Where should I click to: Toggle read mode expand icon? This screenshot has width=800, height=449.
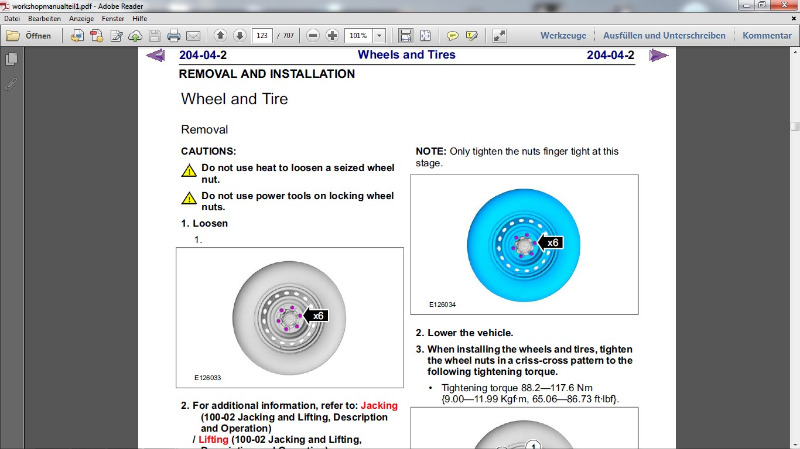499,36
